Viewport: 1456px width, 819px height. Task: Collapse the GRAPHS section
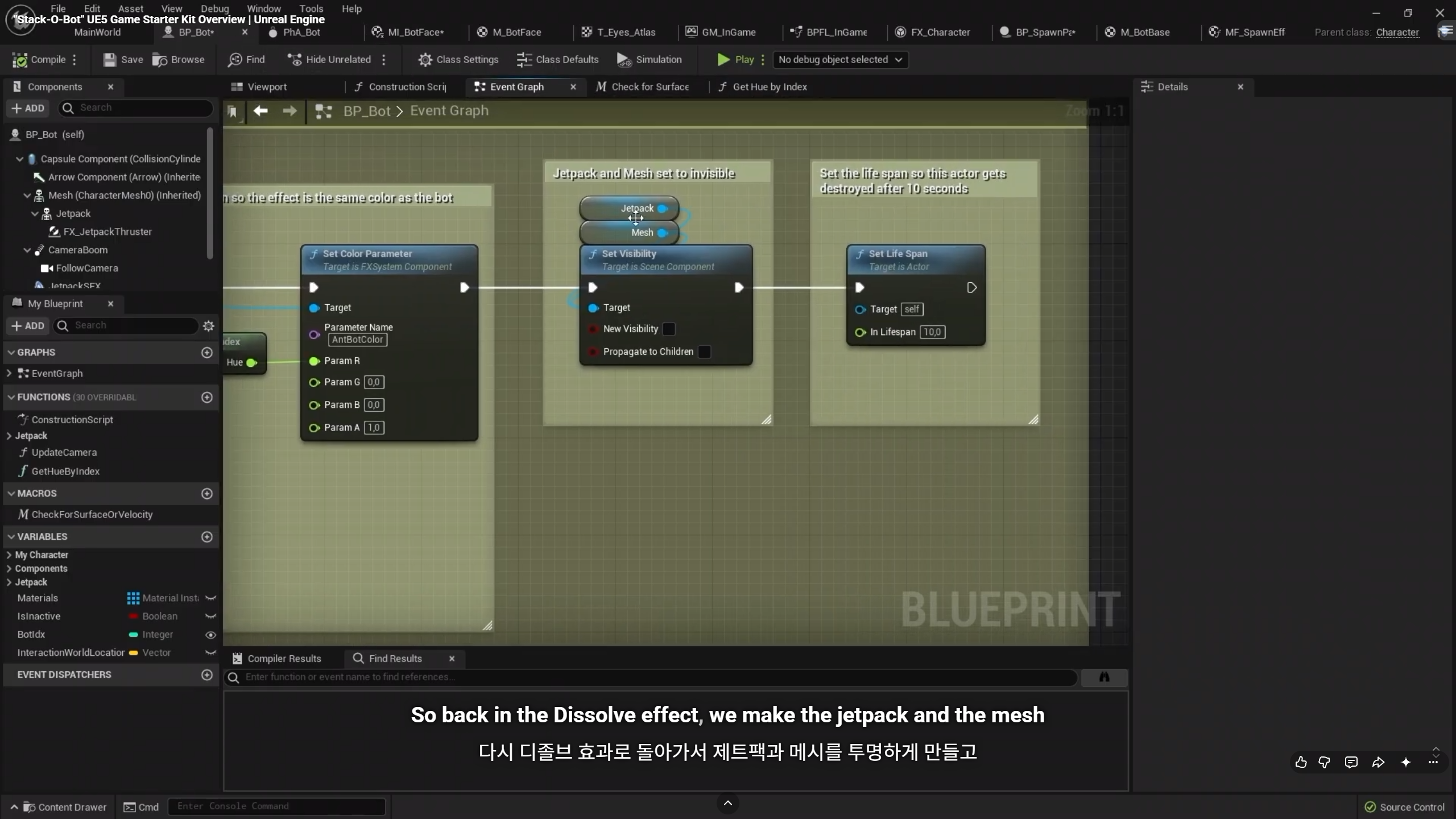point(11,353)
